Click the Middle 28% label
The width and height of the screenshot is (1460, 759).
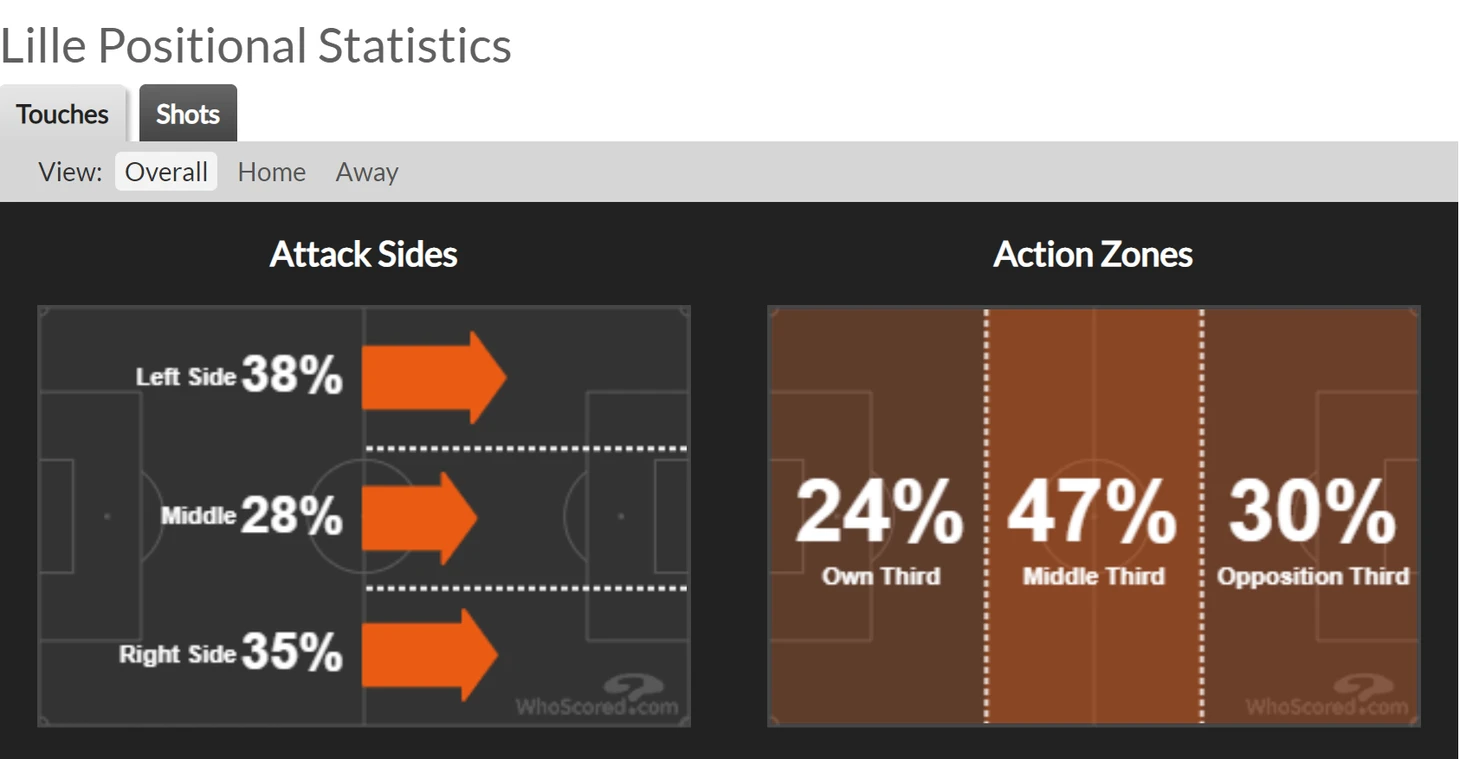click(252, 516)
